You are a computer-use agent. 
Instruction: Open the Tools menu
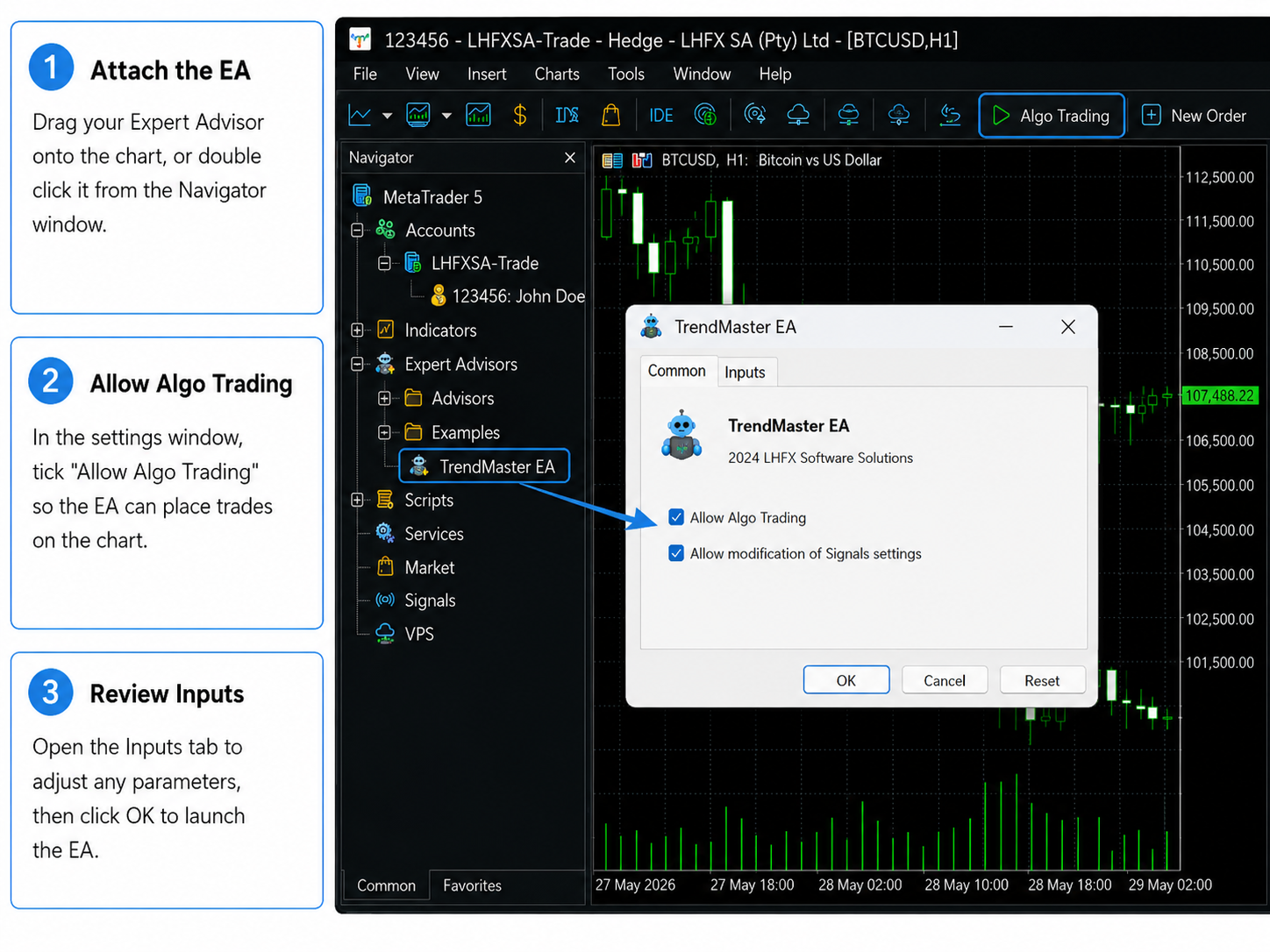point(626,75)
